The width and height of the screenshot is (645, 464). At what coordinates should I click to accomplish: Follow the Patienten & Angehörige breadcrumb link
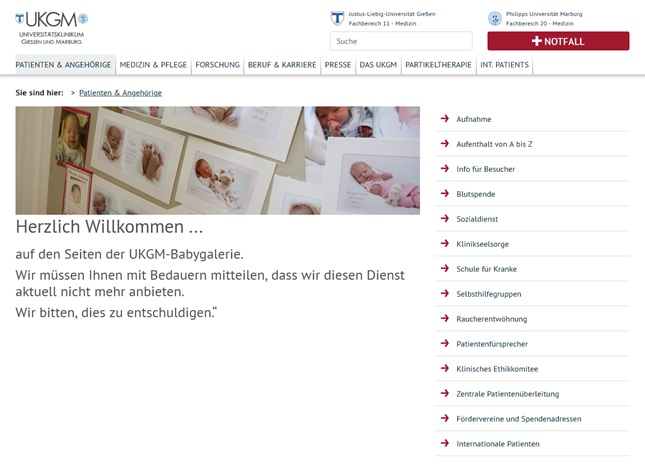click(x=121, y=93)
